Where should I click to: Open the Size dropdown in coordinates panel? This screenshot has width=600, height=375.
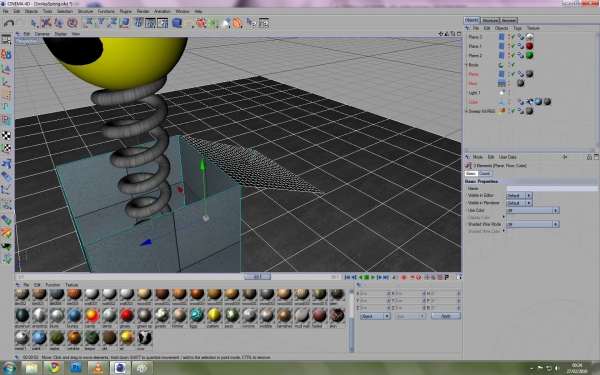coord(410,316)
